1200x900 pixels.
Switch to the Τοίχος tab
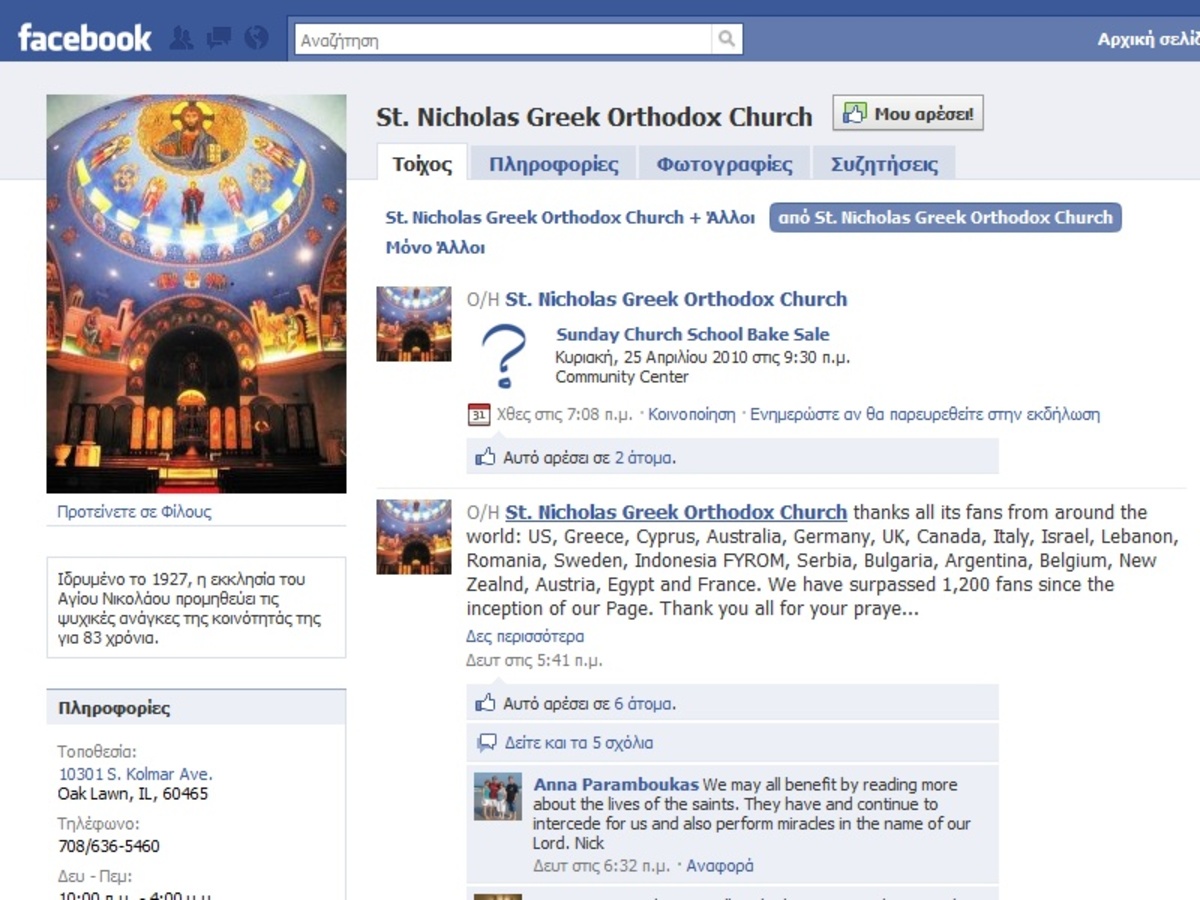[422, 164]
